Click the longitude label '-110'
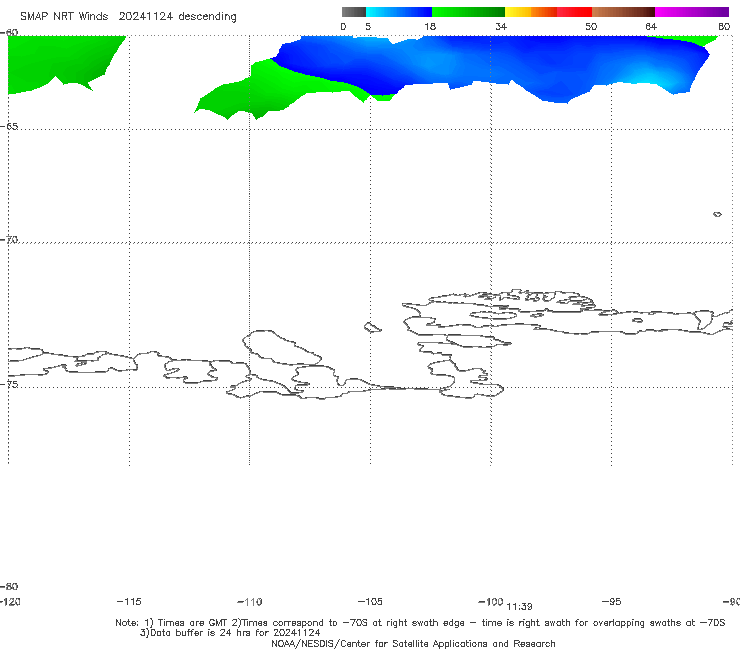This screenshot has height=650, width=740. click(250, 602)
